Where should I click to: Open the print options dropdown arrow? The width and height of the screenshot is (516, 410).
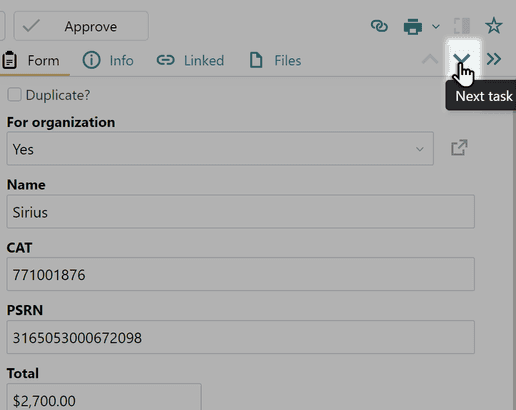coord(436,26)
